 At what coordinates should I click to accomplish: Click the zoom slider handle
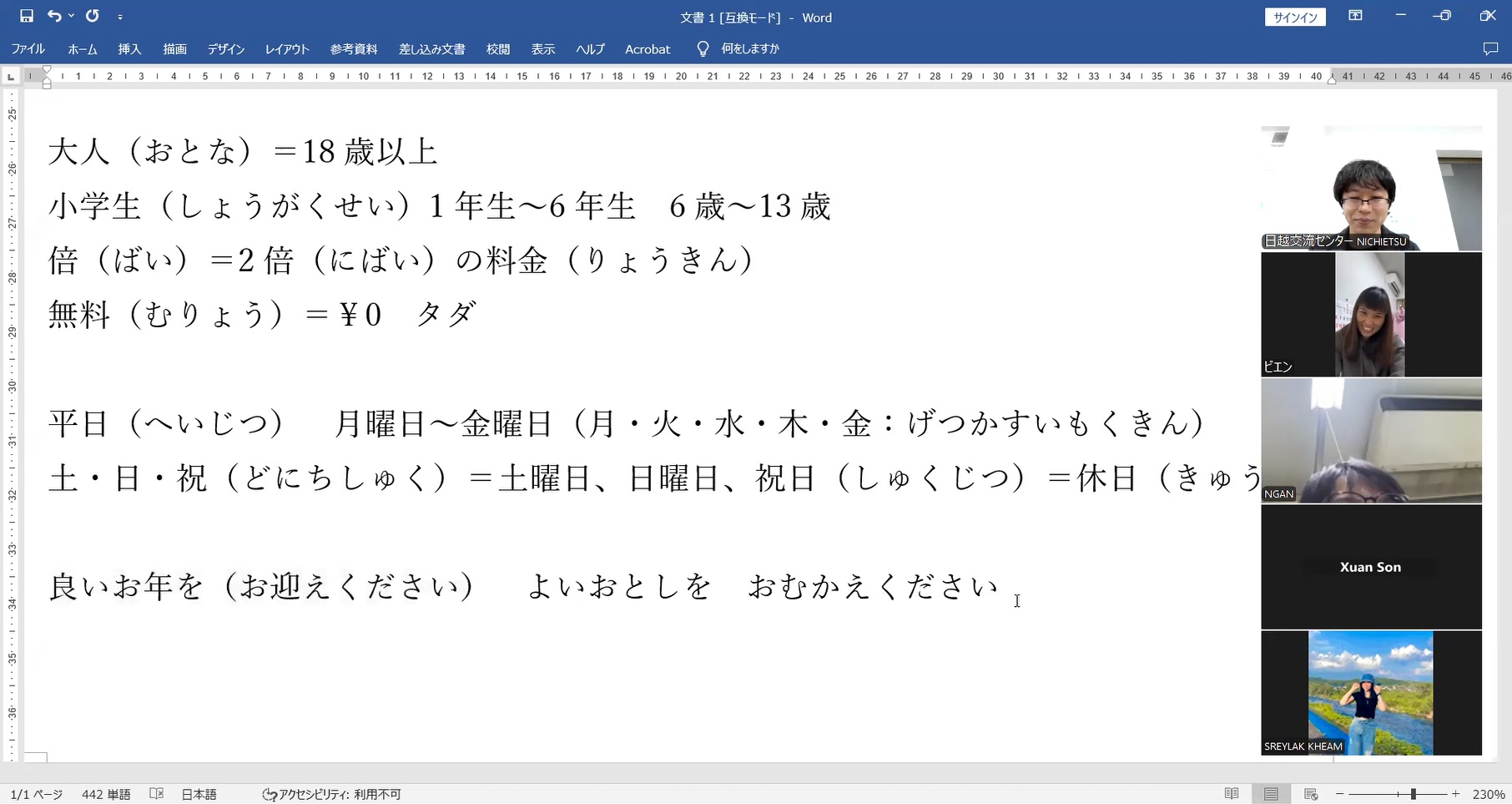[x=1413, y=794]
